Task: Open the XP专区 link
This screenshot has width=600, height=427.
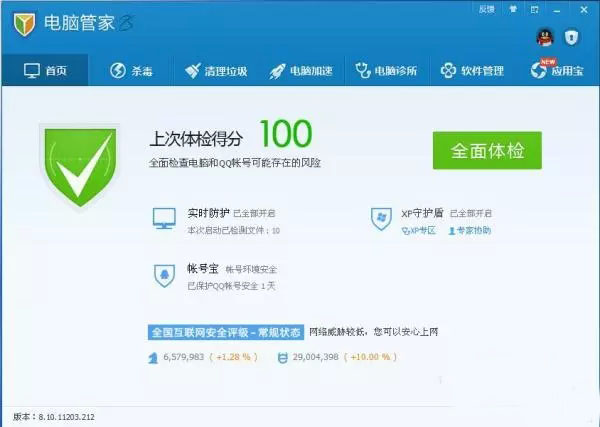Action: 418,230
